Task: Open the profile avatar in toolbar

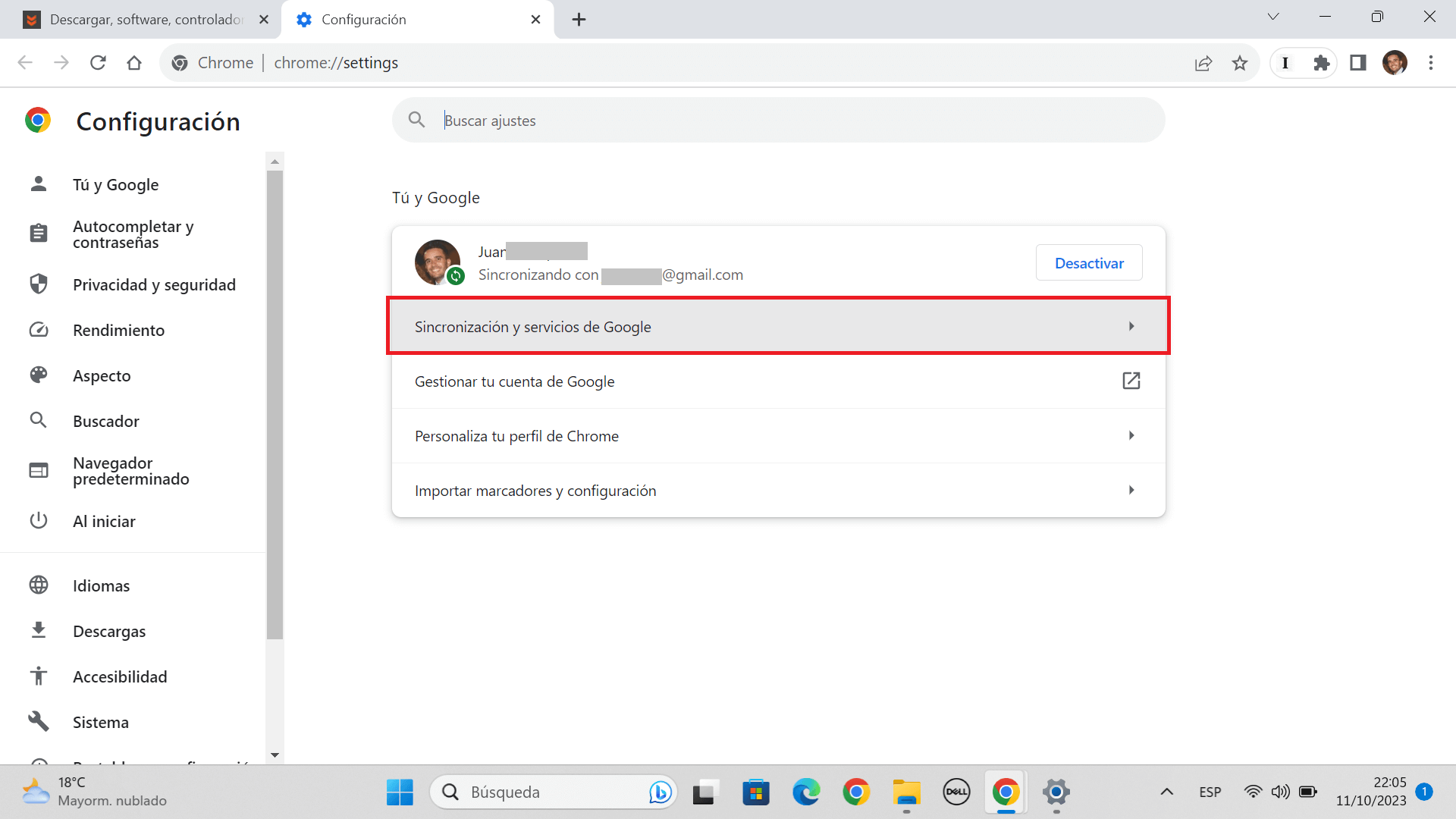Action: [x=1395, y=63]
